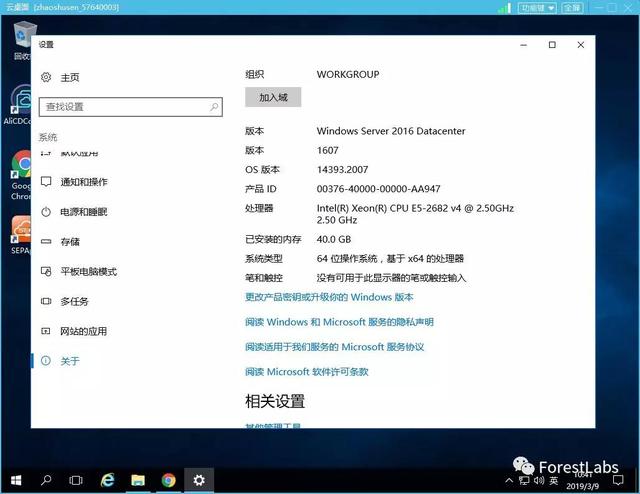Click the Settings gear on the taskbar
Screen dimensions: 640x494
199,481
